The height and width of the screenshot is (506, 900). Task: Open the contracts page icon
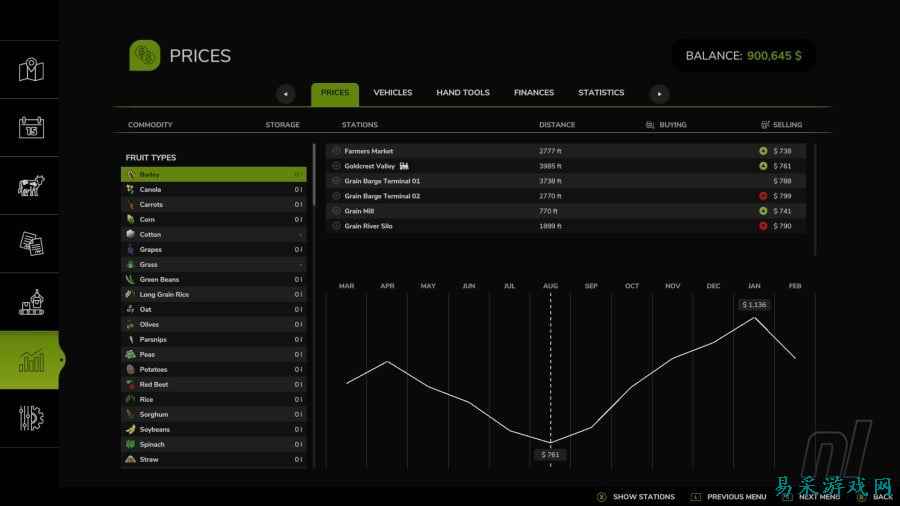click(30, 243)
